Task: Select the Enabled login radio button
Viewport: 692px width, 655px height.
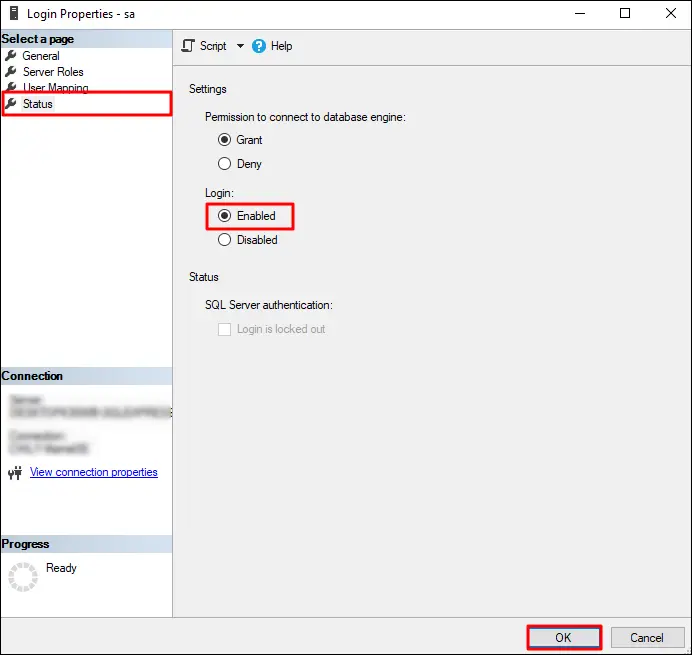Action: [225, 216]
